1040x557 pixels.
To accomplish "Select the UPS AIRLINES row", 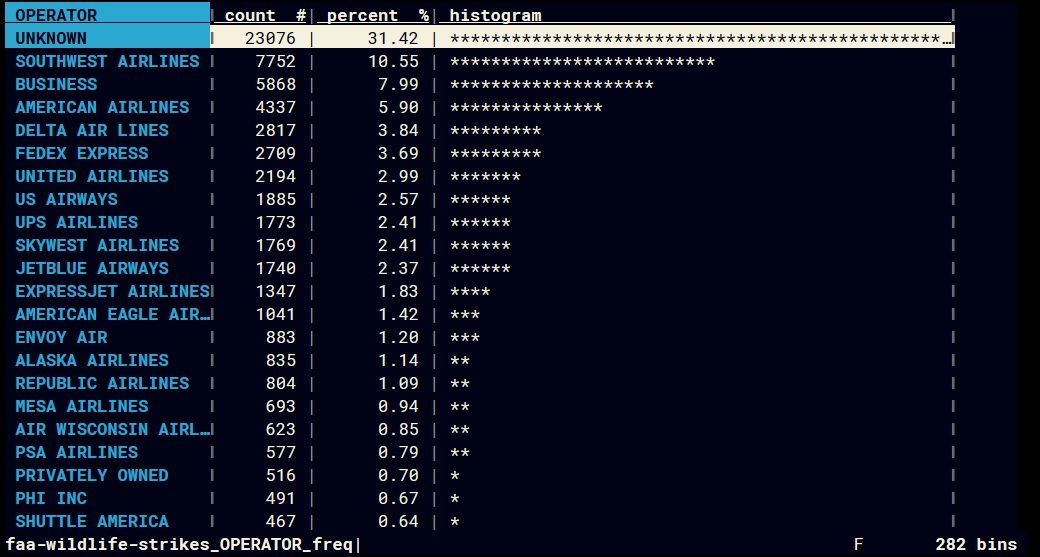I will 480,222.
